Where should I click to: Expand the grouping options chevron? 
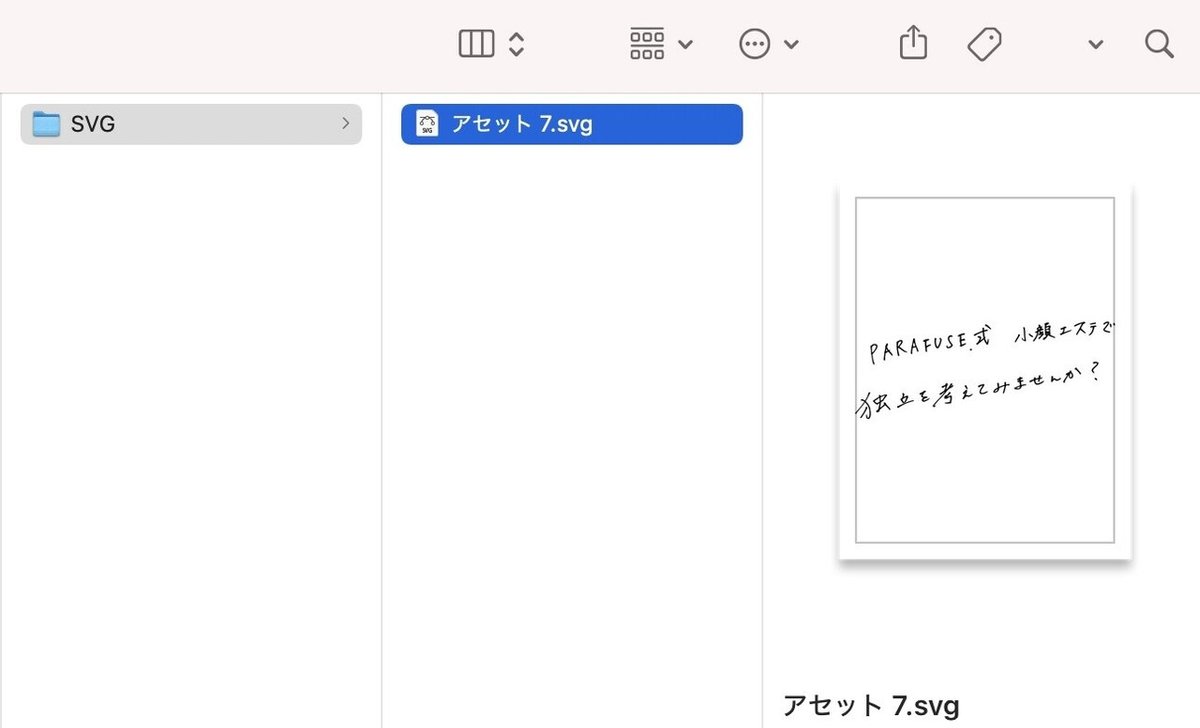[686, 45]
